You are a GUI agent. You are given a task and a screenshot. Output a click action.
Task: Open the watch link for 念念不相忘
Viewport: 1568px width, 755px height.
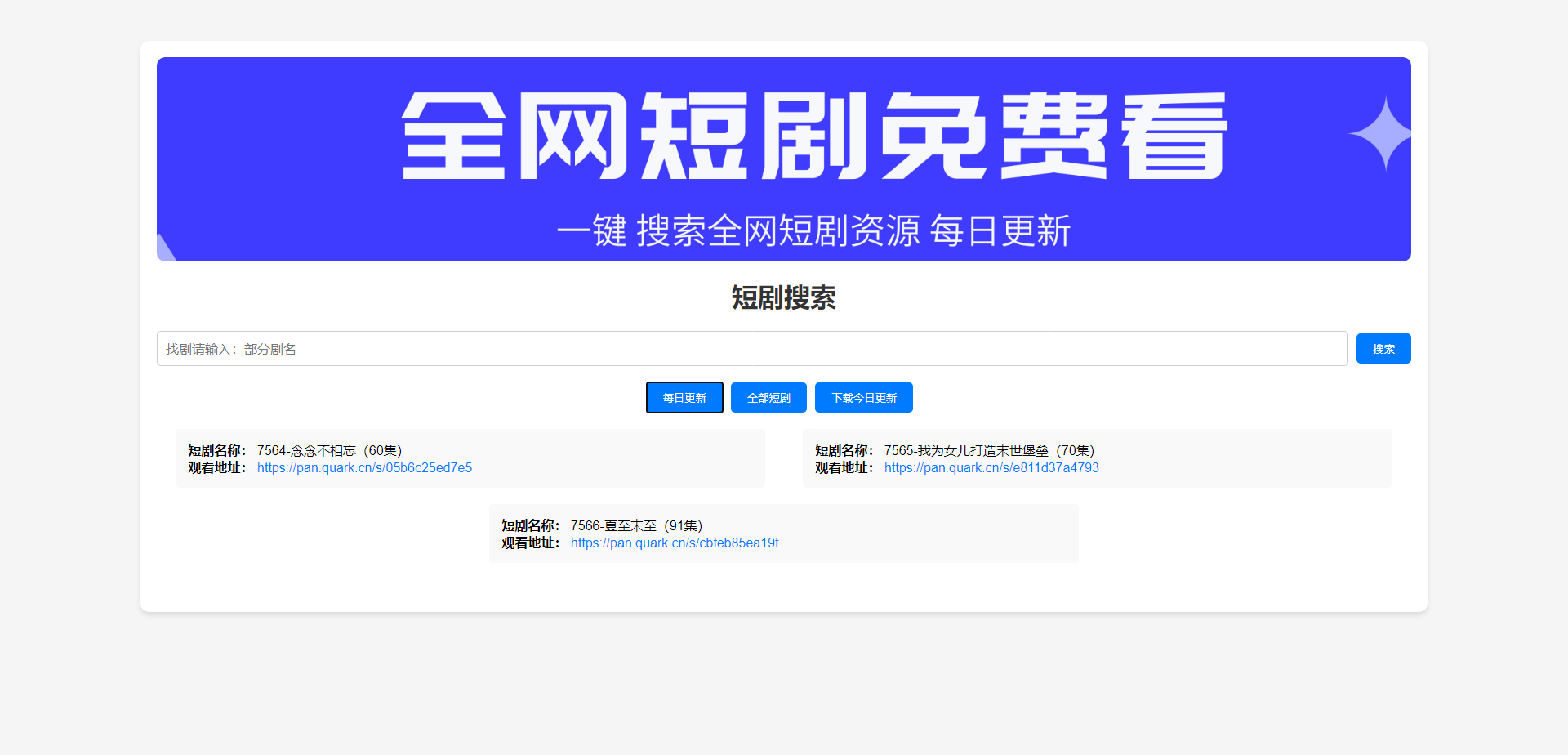[364, 467]
